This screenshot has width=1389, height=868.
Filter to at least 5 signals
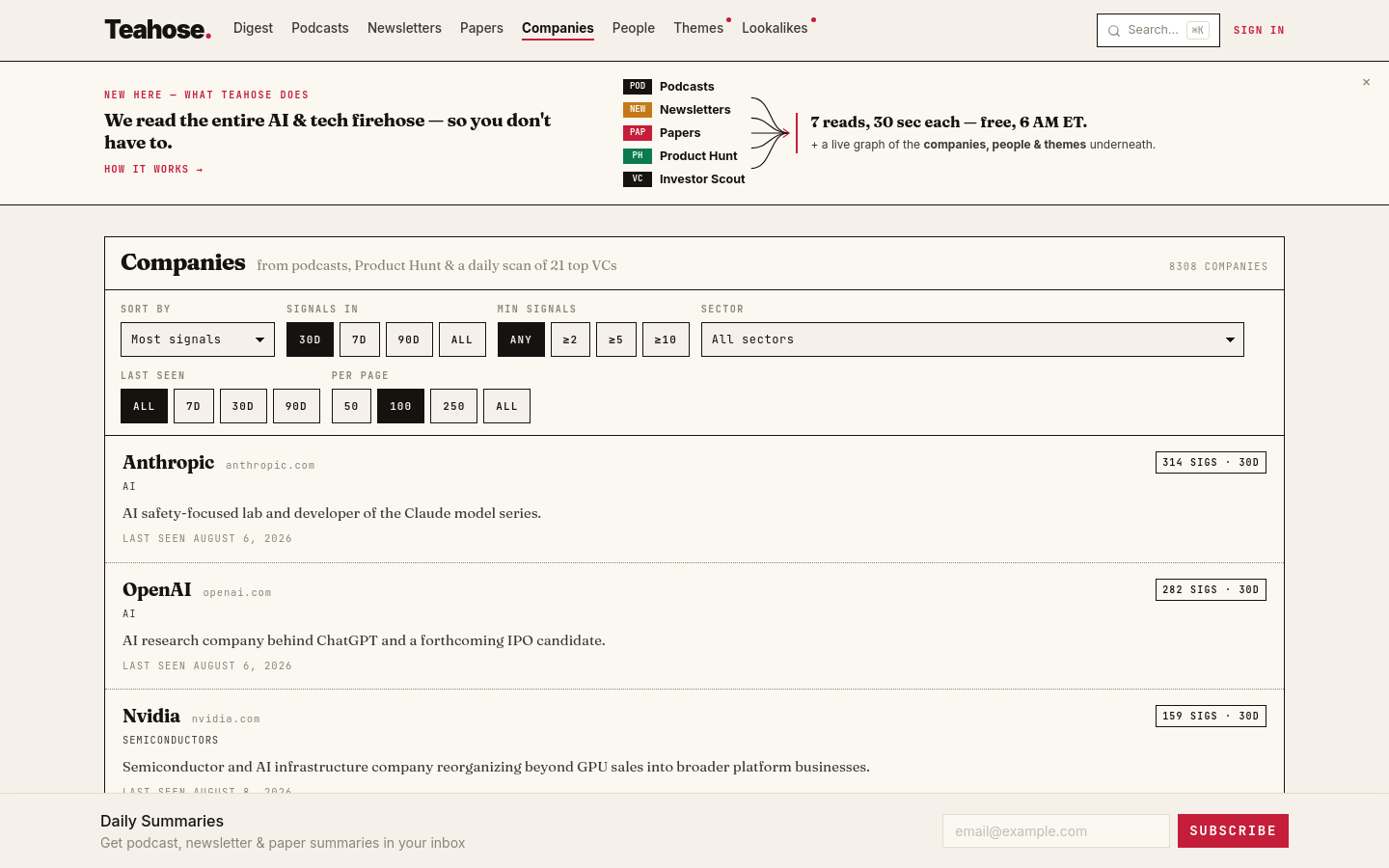click(616, 339)
